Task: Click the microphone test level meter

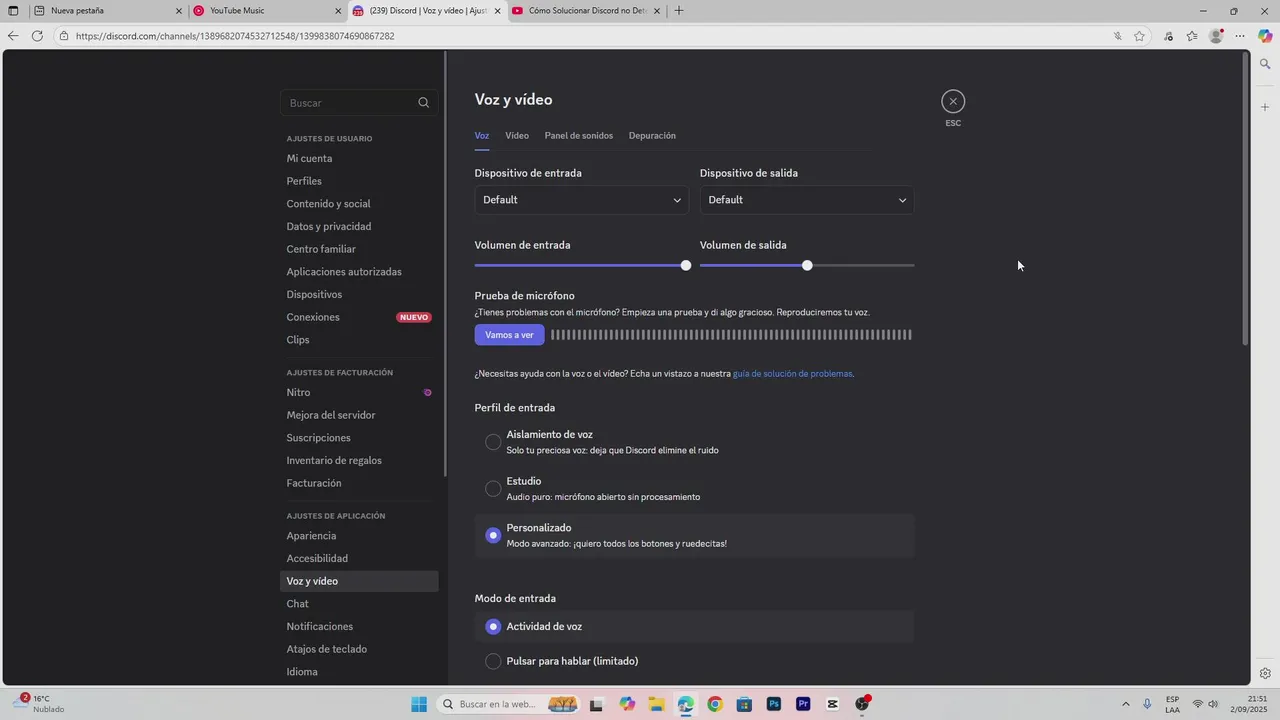Action: 731,335
